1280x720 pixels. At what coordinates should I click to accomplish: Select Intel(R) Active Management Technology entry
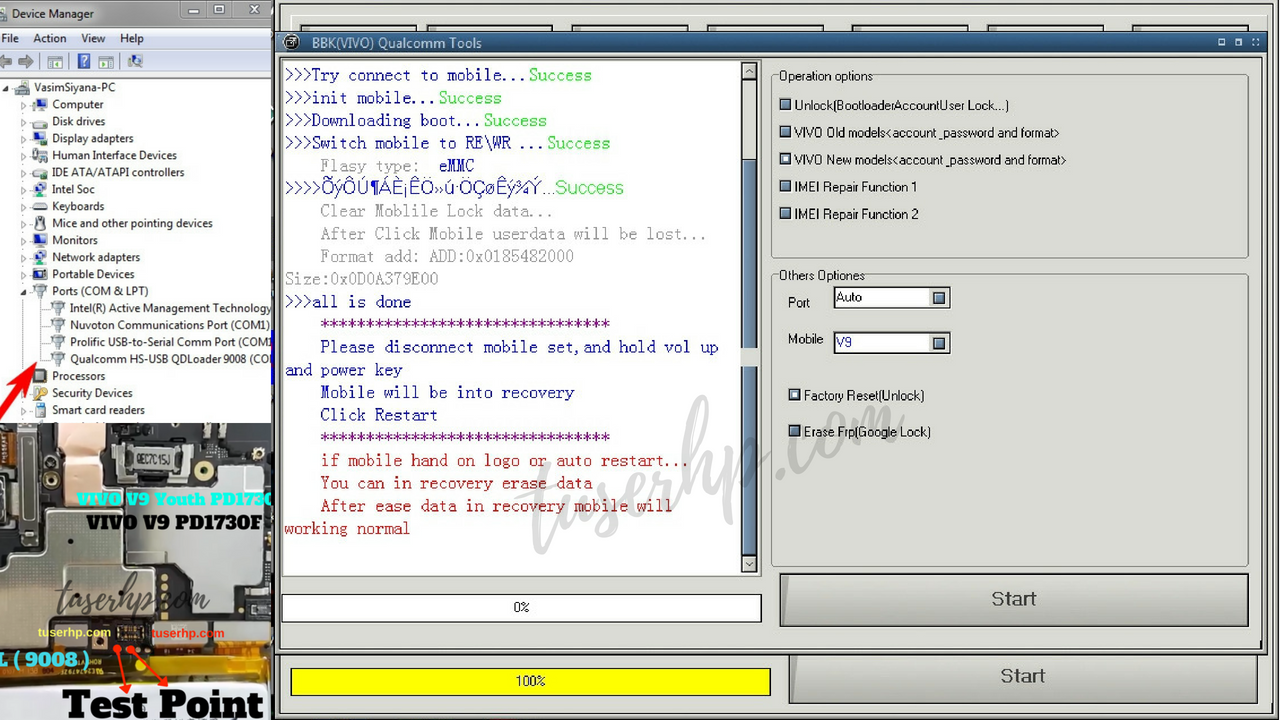[171, 308]
